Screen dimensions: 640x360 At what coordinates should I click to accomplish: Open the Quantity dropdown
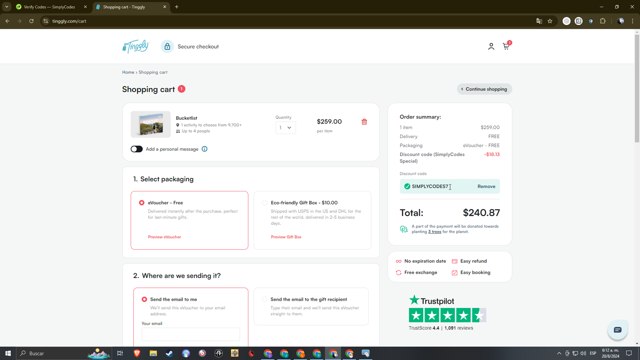tap(285, 128)
